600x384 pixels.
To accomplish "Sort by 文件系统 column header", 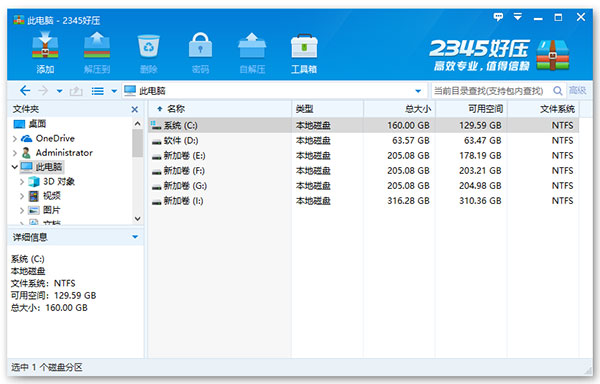I will (x=543, y=109).
